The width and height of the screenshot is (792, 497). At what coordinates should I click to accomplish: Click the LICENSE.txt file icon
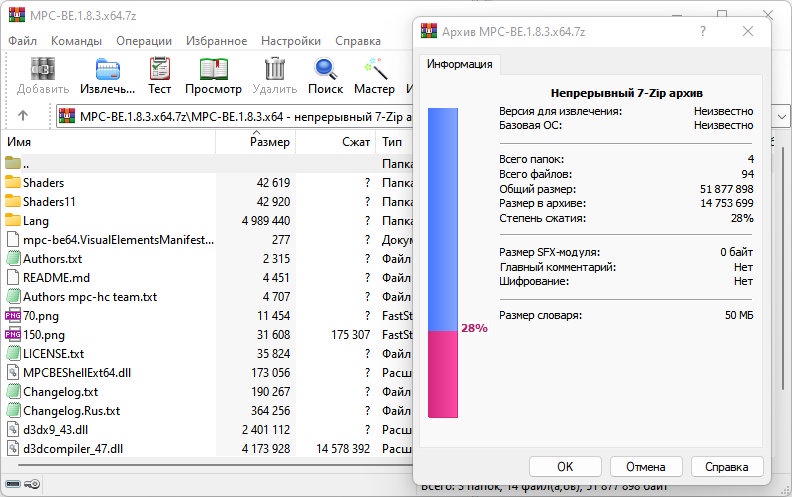pyautogui.click(x=13, y=354)
